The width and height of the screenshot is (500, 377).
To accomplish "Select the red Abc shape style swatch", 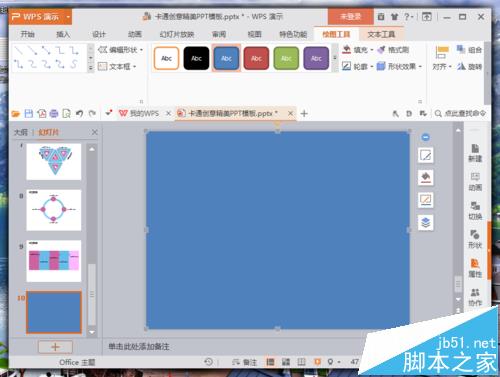I will [x=256, y=59].
